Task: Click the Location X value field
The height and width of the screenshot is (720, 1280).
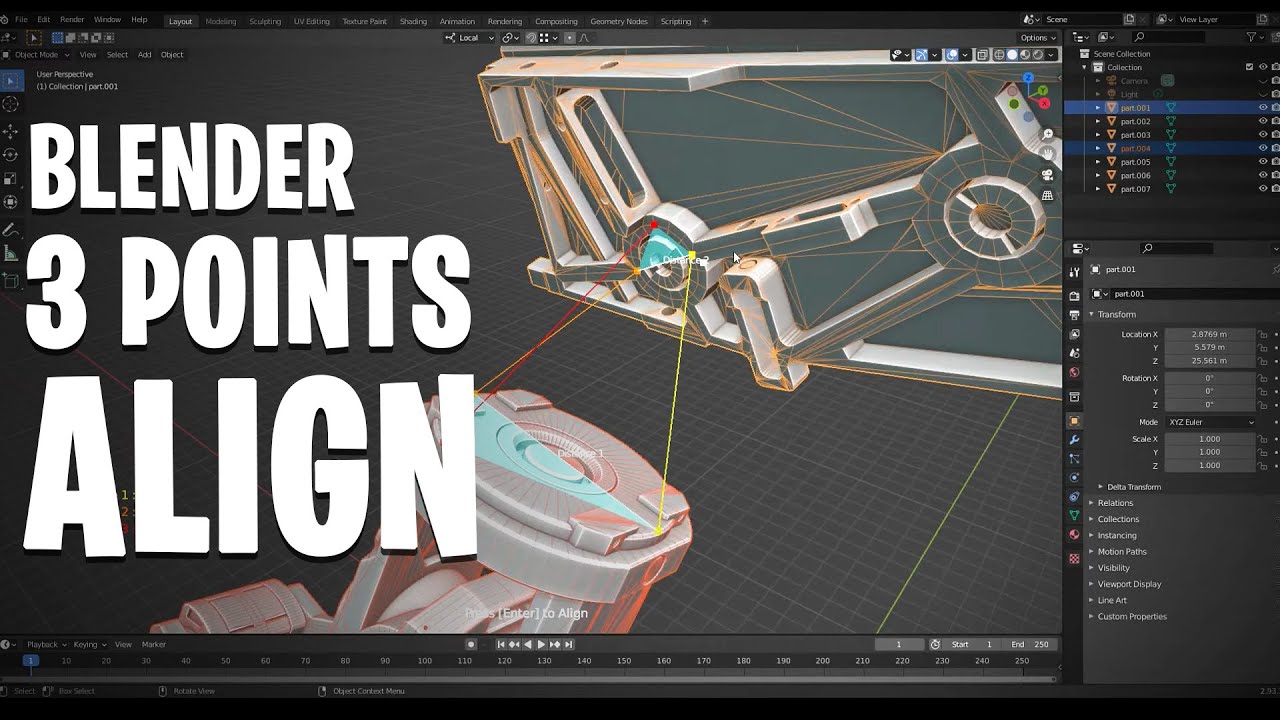Action: [x=1210, y=334]
